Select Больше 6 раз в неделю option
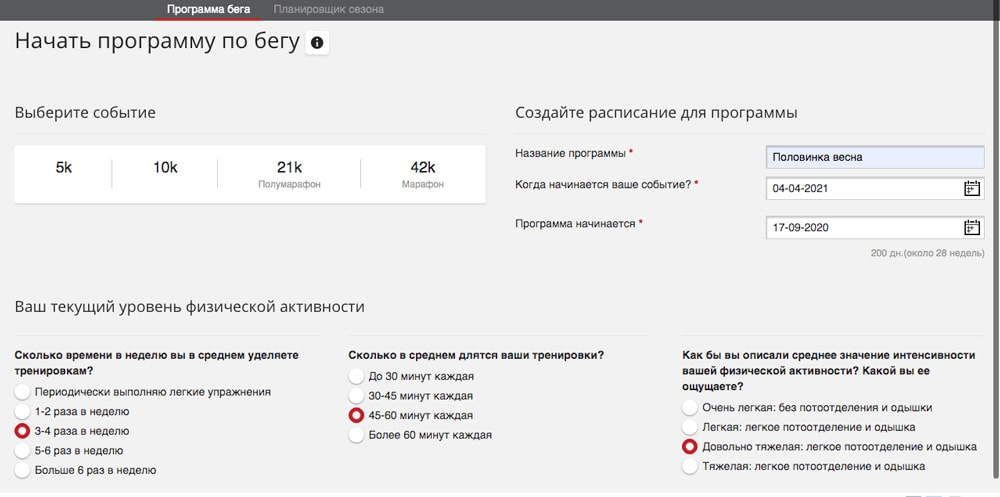Viewport: 1000px width, 497px height. coord(22,470)
